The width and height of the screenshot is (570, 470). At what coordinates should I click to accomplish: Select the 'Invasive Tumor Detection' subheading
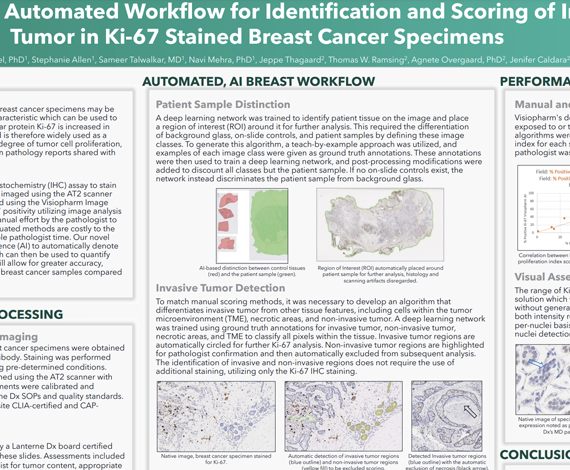tap(220, 288)
